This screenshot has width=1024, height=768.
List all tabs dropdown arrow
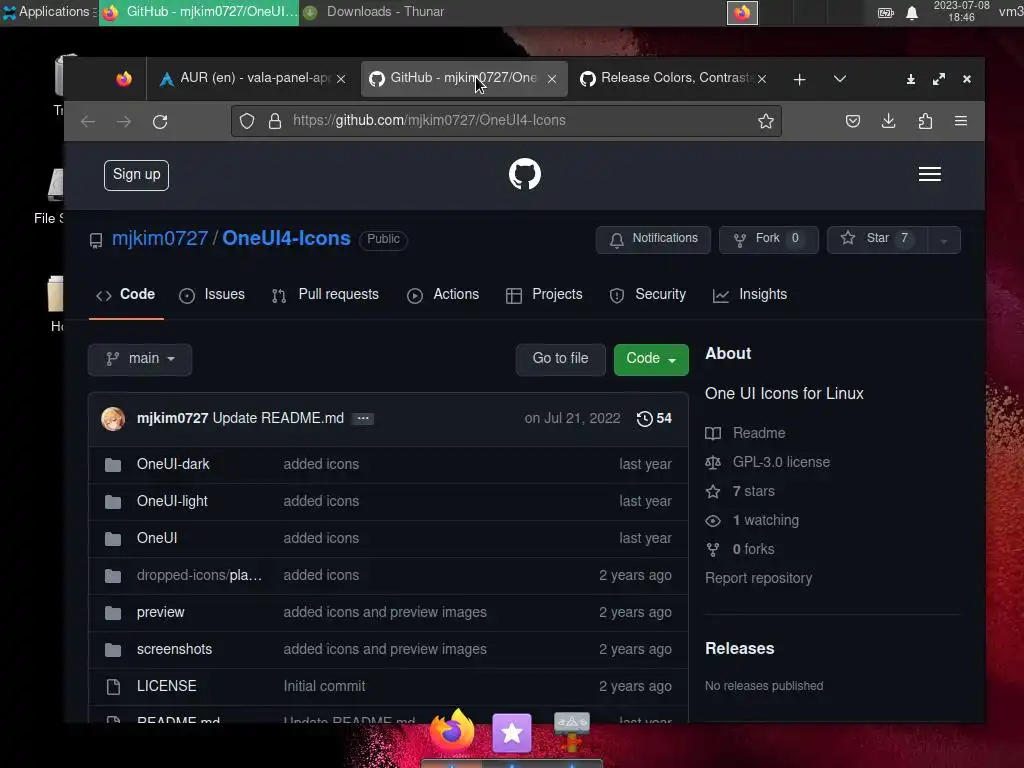click(840, 79)
